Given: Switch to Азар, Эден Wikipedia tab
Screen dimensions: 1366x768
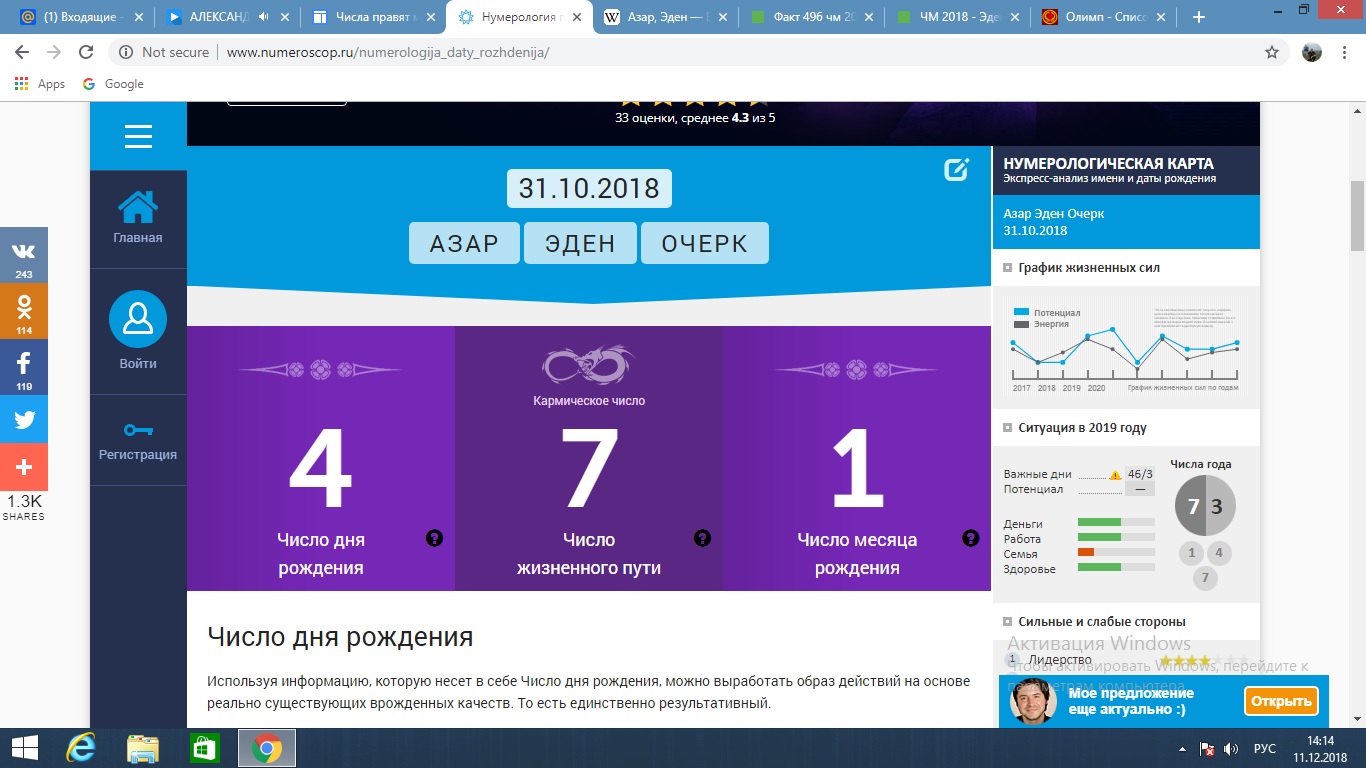Looking at the screenshot, I should click(x=665, y=17).
